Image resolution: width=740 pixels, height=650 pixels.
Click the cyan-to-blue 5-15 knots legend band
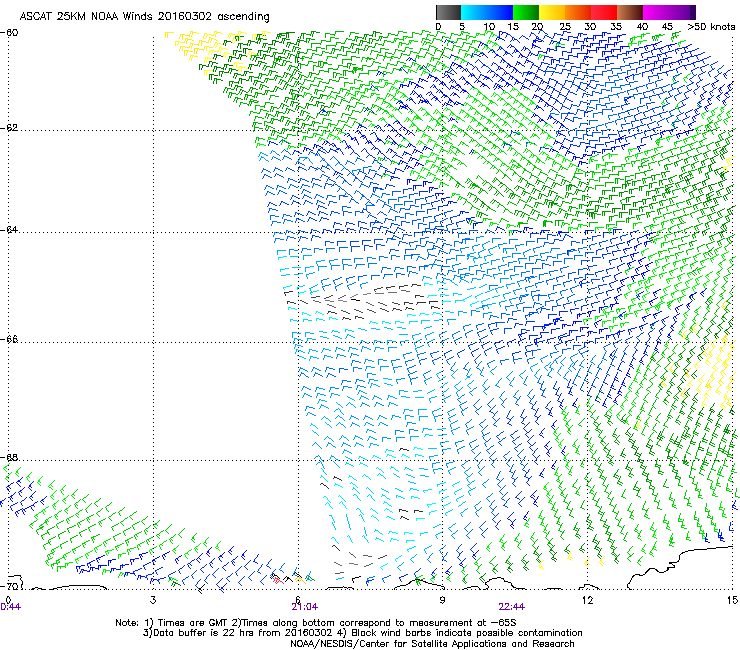pyautogui.click(x=487, y=12)
